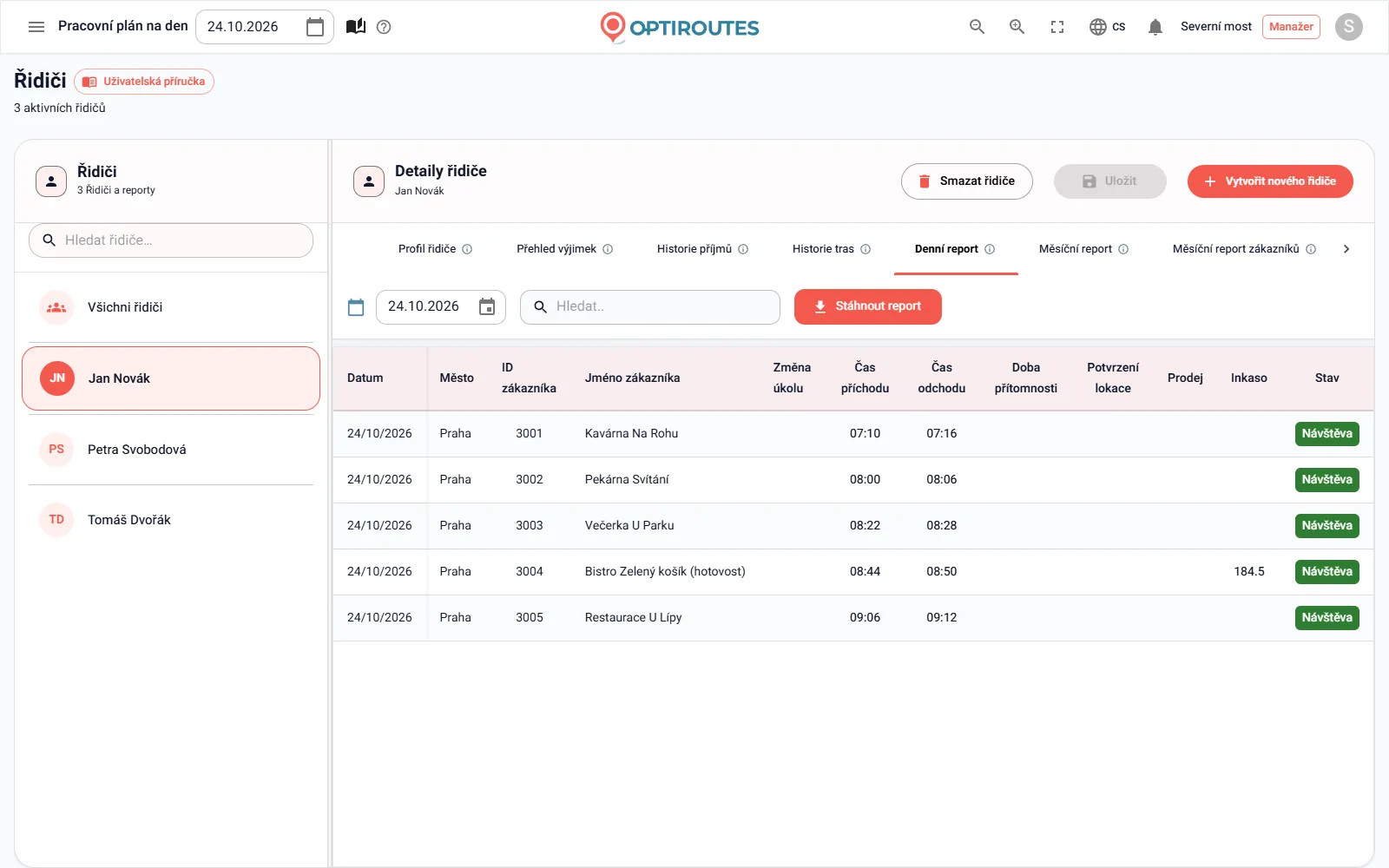Download report with Stáhnout report button

[868, 306]
